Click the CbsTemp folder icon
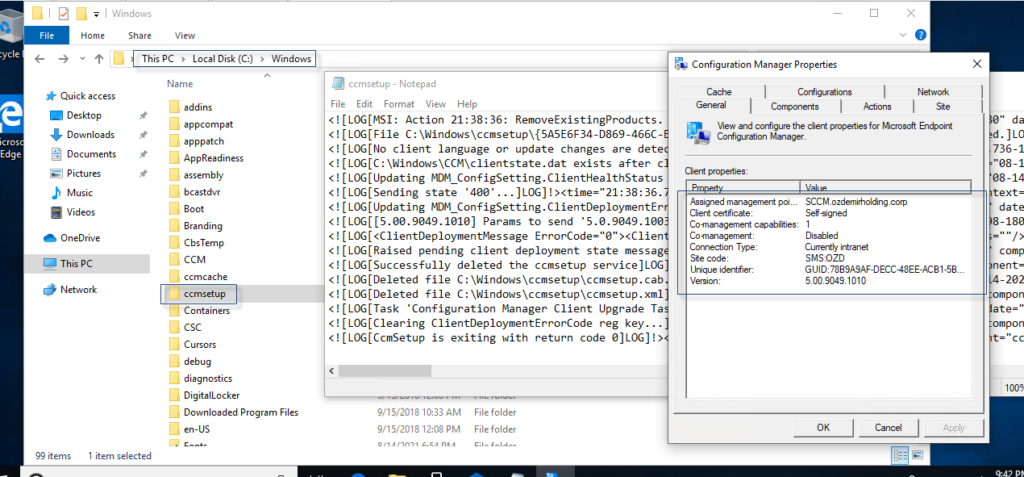The image size is (1024, 477). [x=174, y=242]
